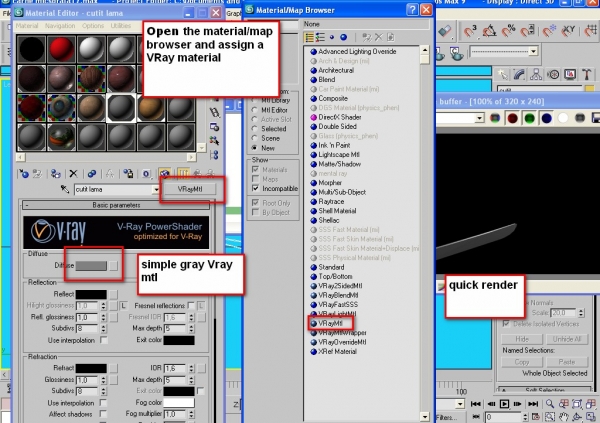This screenshot has height=423, width=600.
Task: Select Standard in the material list
Action: (331, 267)
